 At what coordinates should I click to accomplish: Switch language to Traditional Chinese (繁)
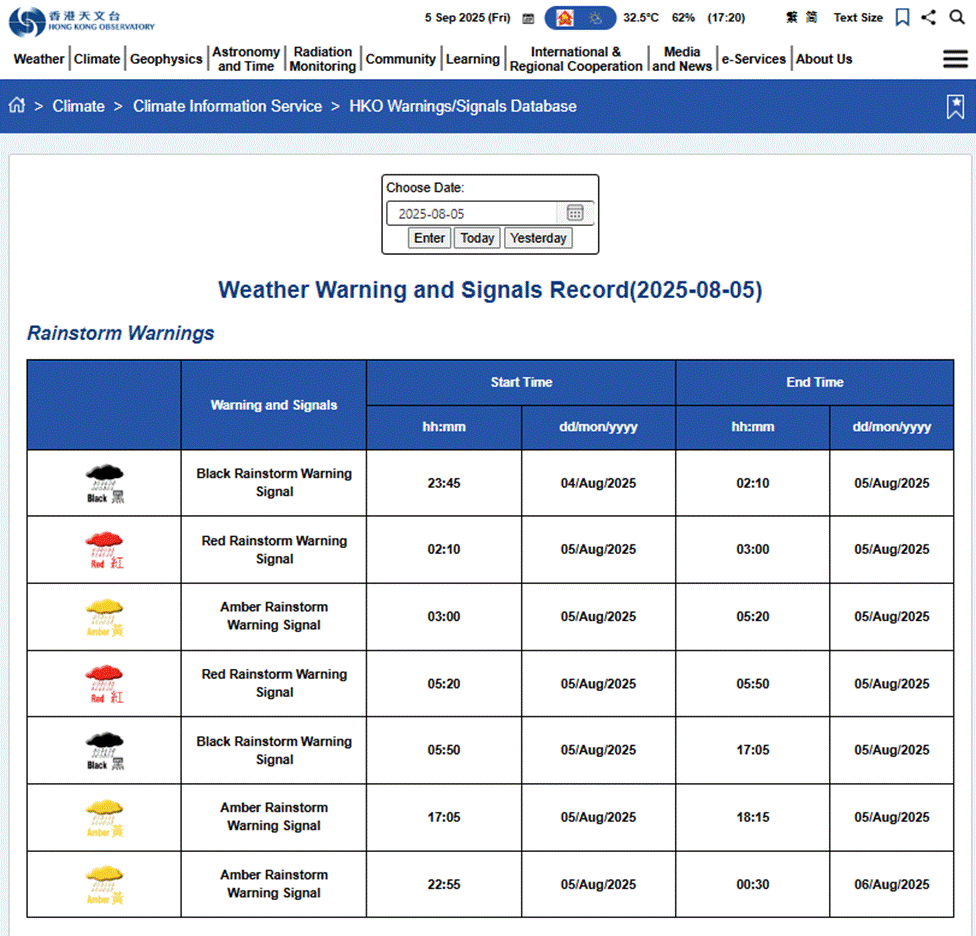[x=792, y=18]
